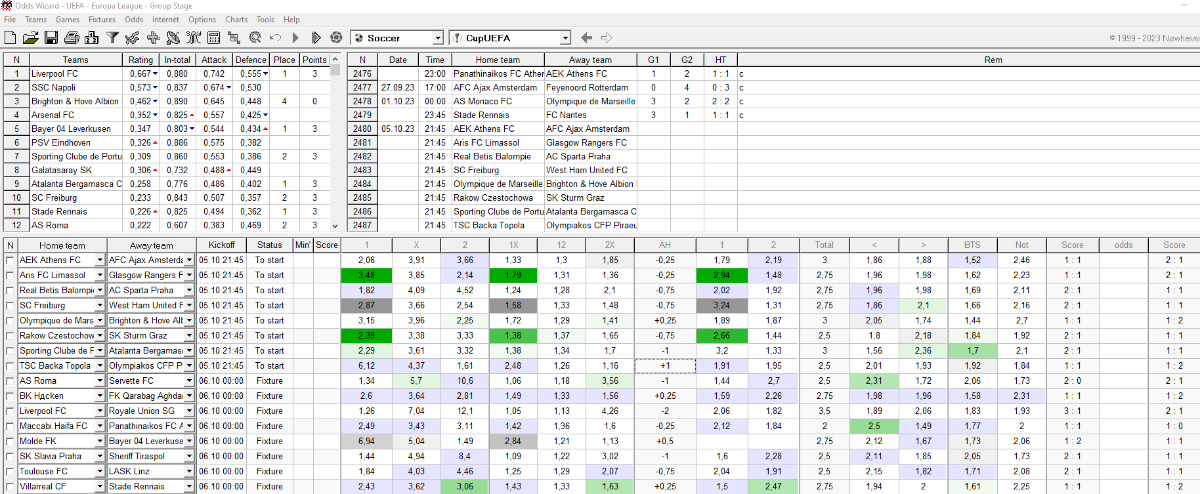Screen dimensions: 1200x494
Task: Open the CupUEFA league dropdown
Action: click(565, 38)
